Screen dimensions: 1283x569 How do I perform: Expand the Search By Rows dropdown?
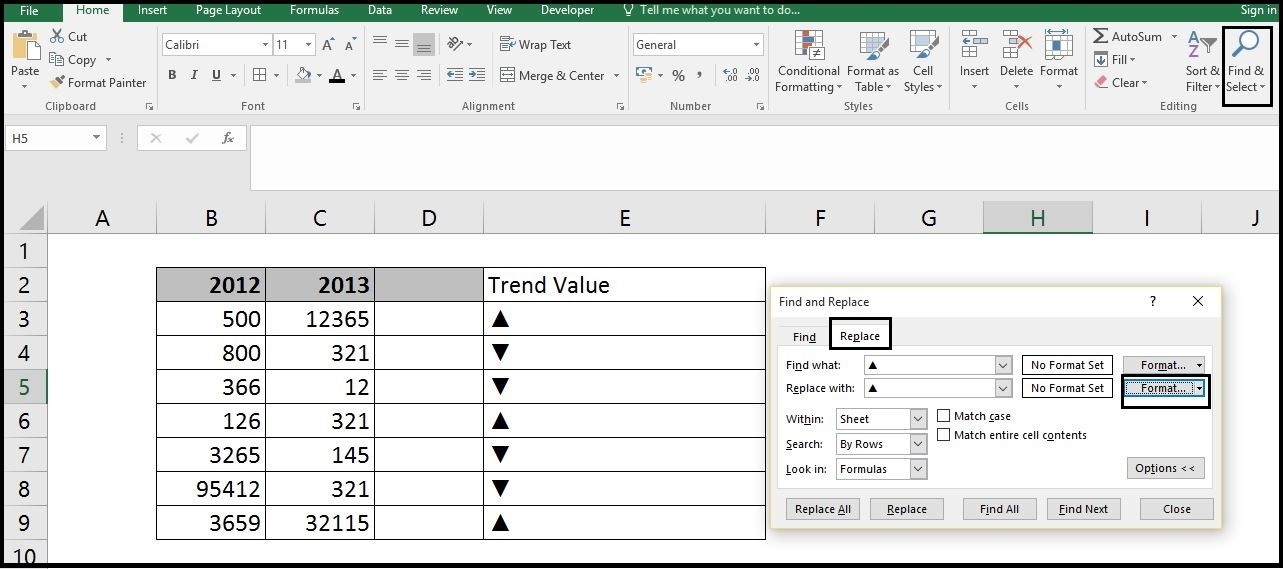tap(918, 444)
